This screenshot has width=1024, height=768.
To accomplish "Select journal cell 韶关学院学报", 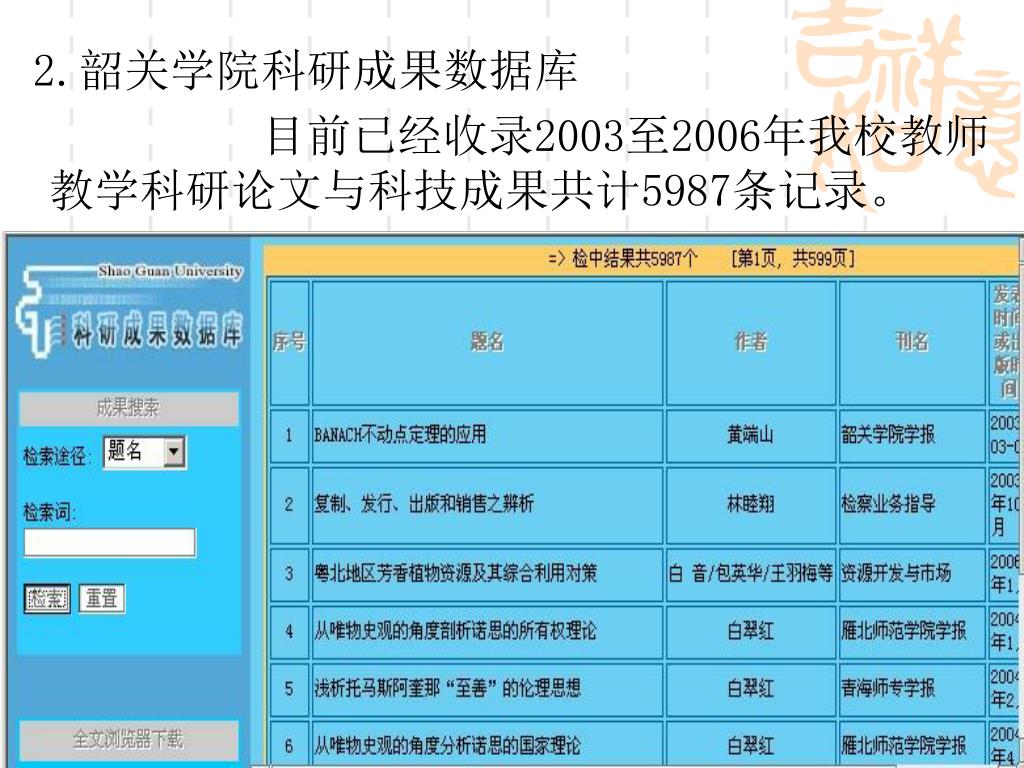I will 912,435.
